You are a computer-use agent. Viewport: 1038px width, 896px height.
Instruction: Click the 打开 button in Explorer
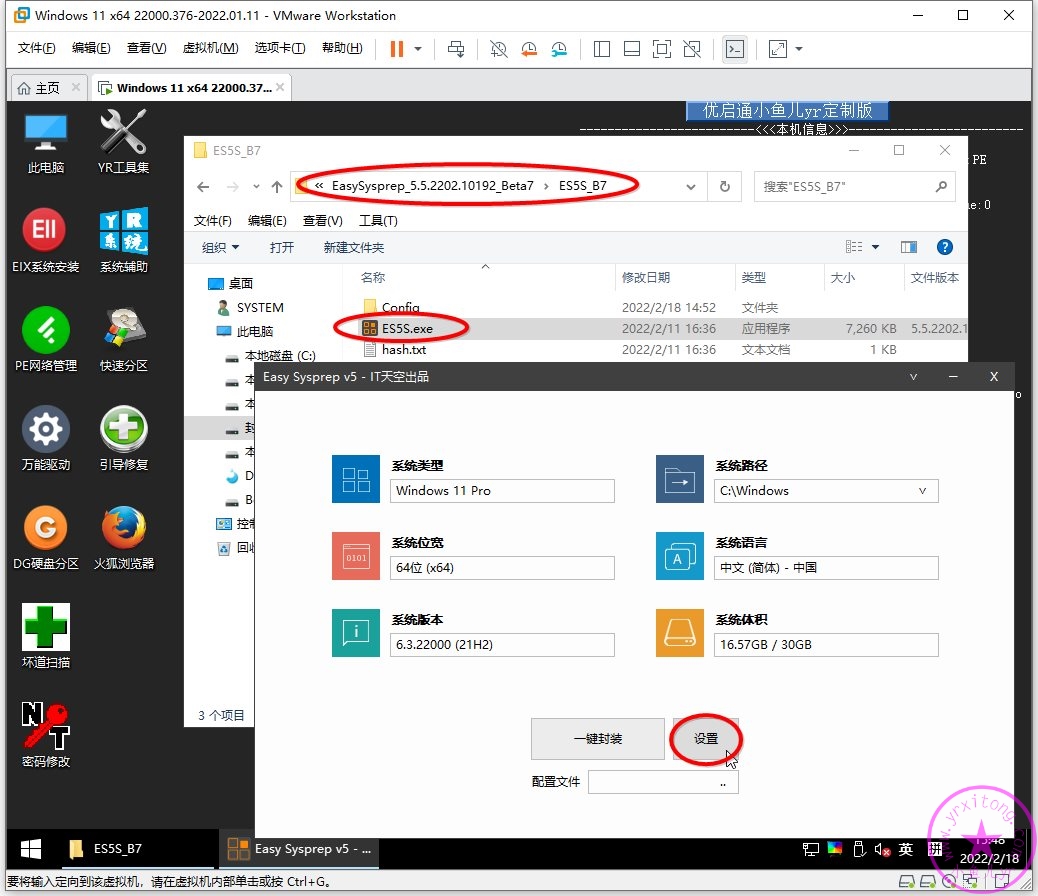281,247
